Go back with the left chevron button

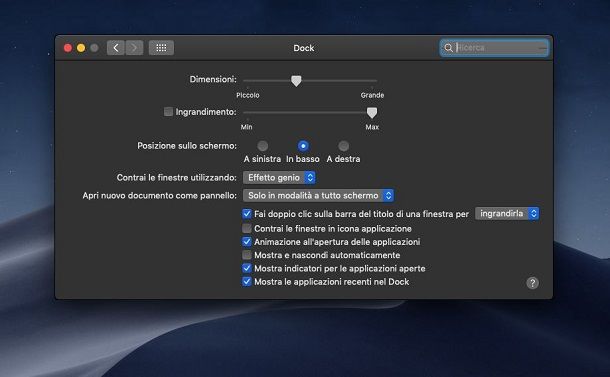point(116,48)
